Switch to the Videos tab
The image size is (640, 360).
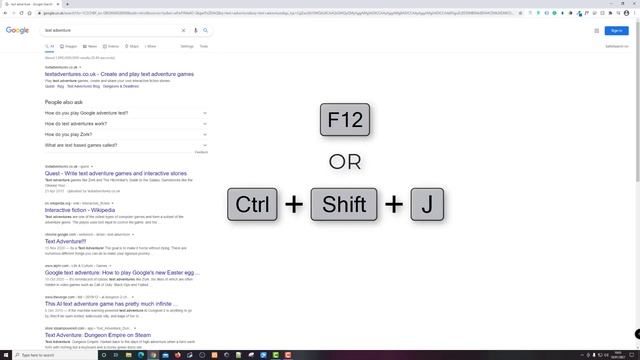(111, 47)
